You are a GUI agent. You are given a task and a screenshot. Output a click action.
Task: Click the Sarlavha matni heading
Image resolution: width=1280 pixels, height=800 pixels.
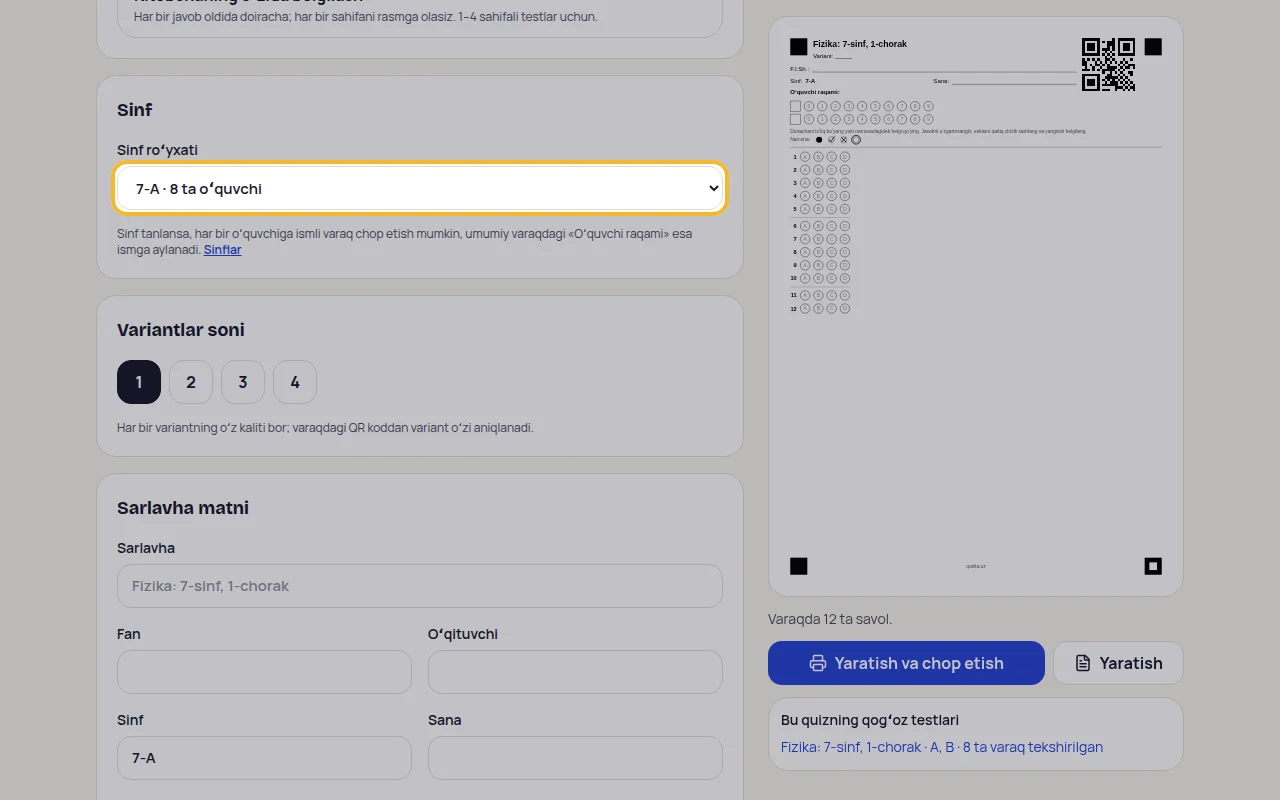(183, 508)
